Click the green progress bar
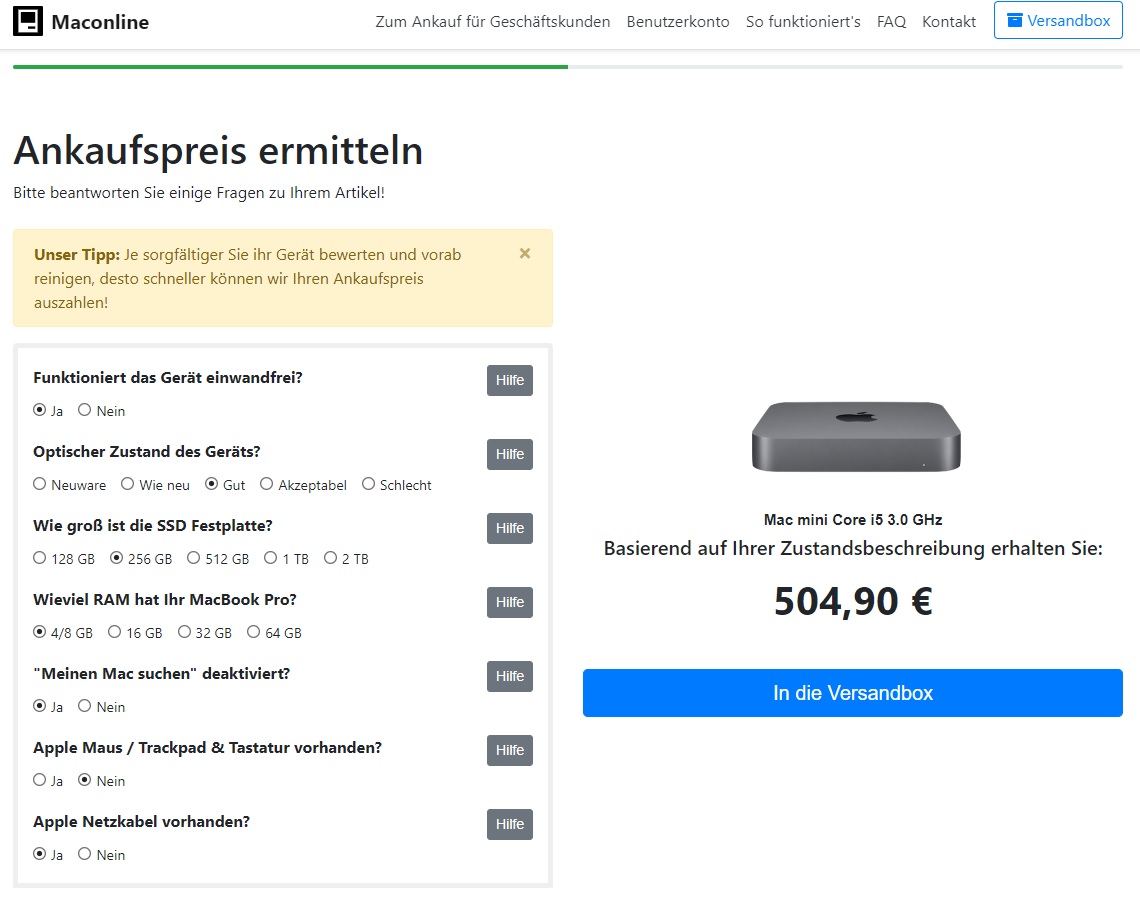The image size is (1140, 908). tap(290, 67)
